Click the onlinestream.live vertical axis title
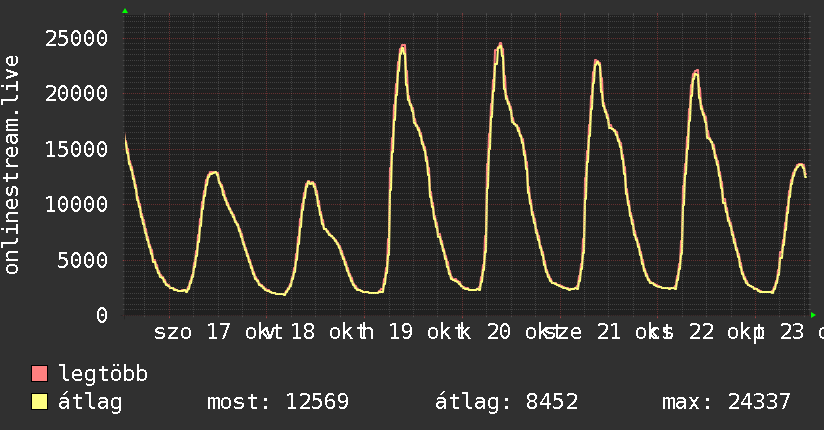Image resolution: width=824 pixels, height=430 pixels. 11,165
